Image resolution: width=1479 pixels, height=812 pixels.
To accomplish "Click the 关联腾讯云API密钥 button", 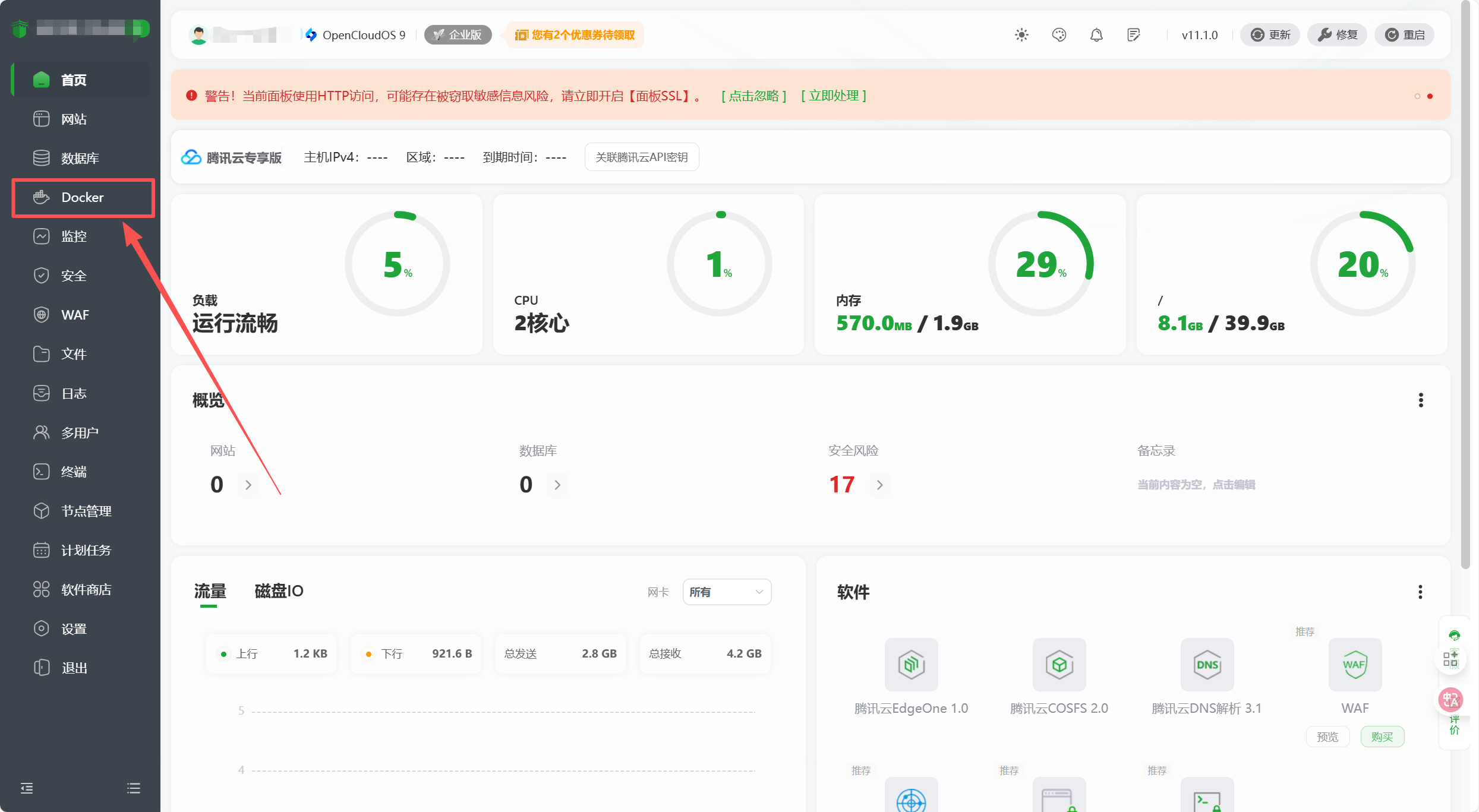I will pyautogui.click(x=641, y=157).
